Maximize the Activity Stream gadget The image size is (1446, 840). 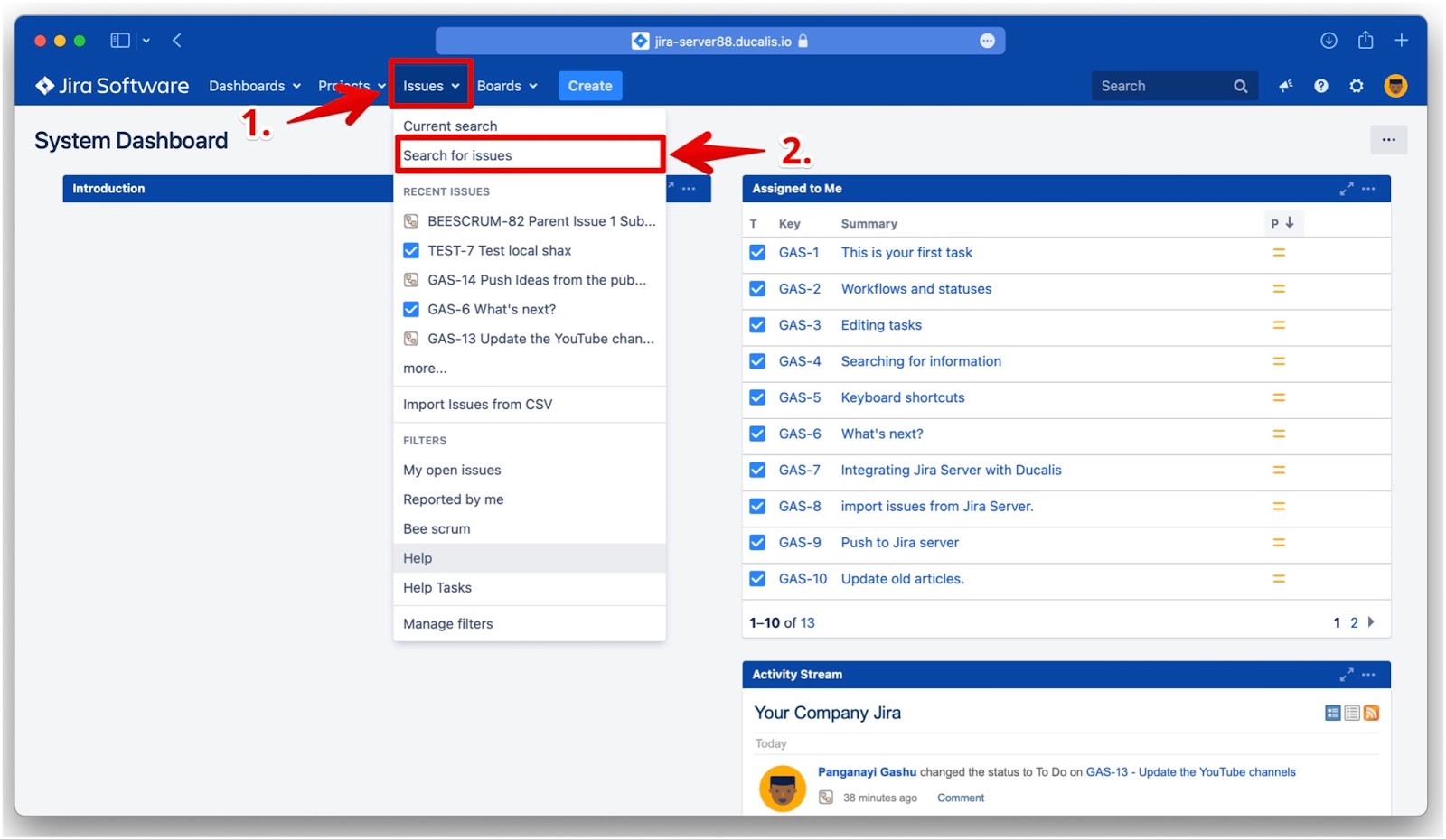pos(1347,675)
